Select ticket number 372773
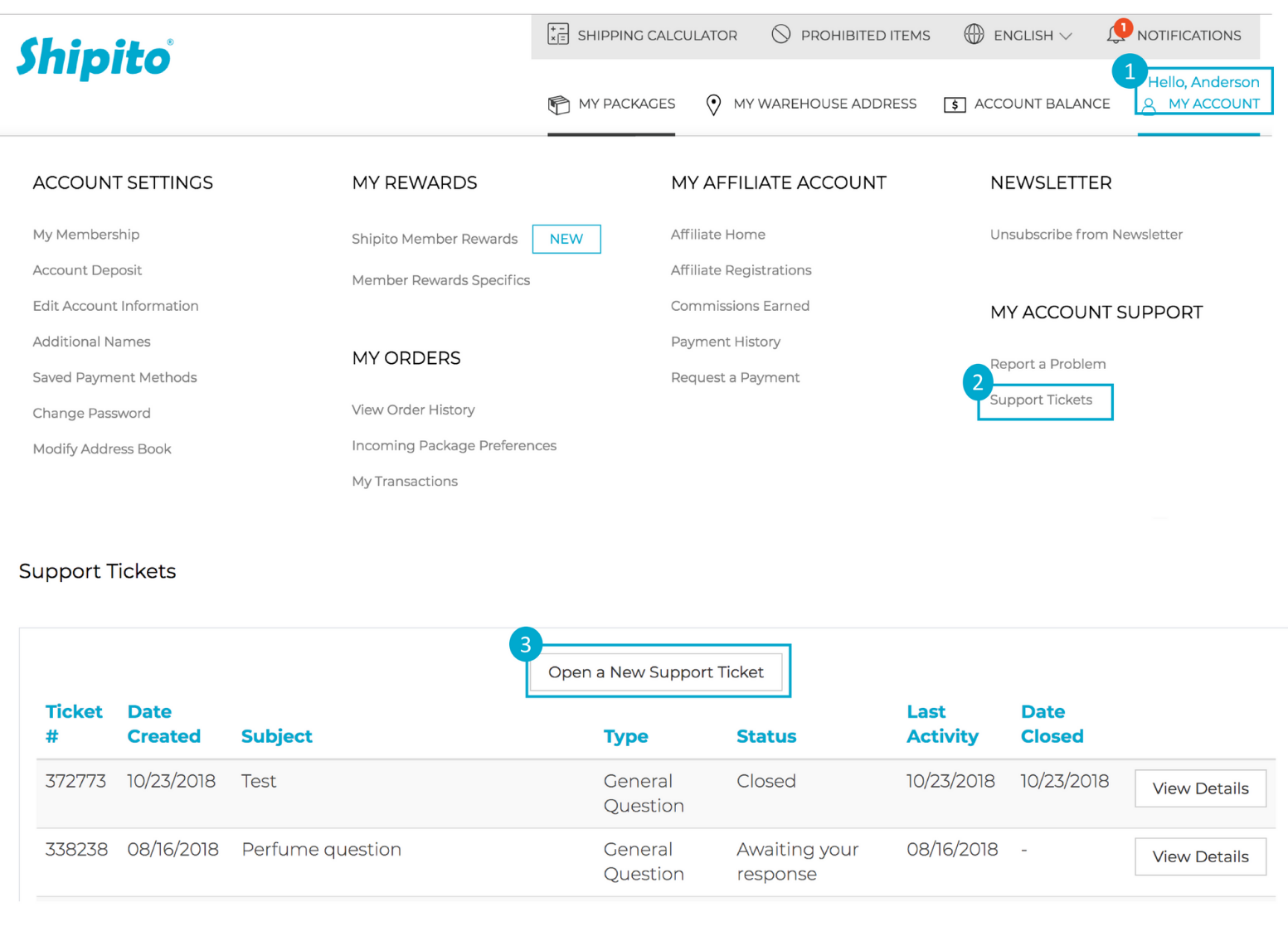Image resolution: width=1288 pixels, height=931 pixels. pos(75,781)
